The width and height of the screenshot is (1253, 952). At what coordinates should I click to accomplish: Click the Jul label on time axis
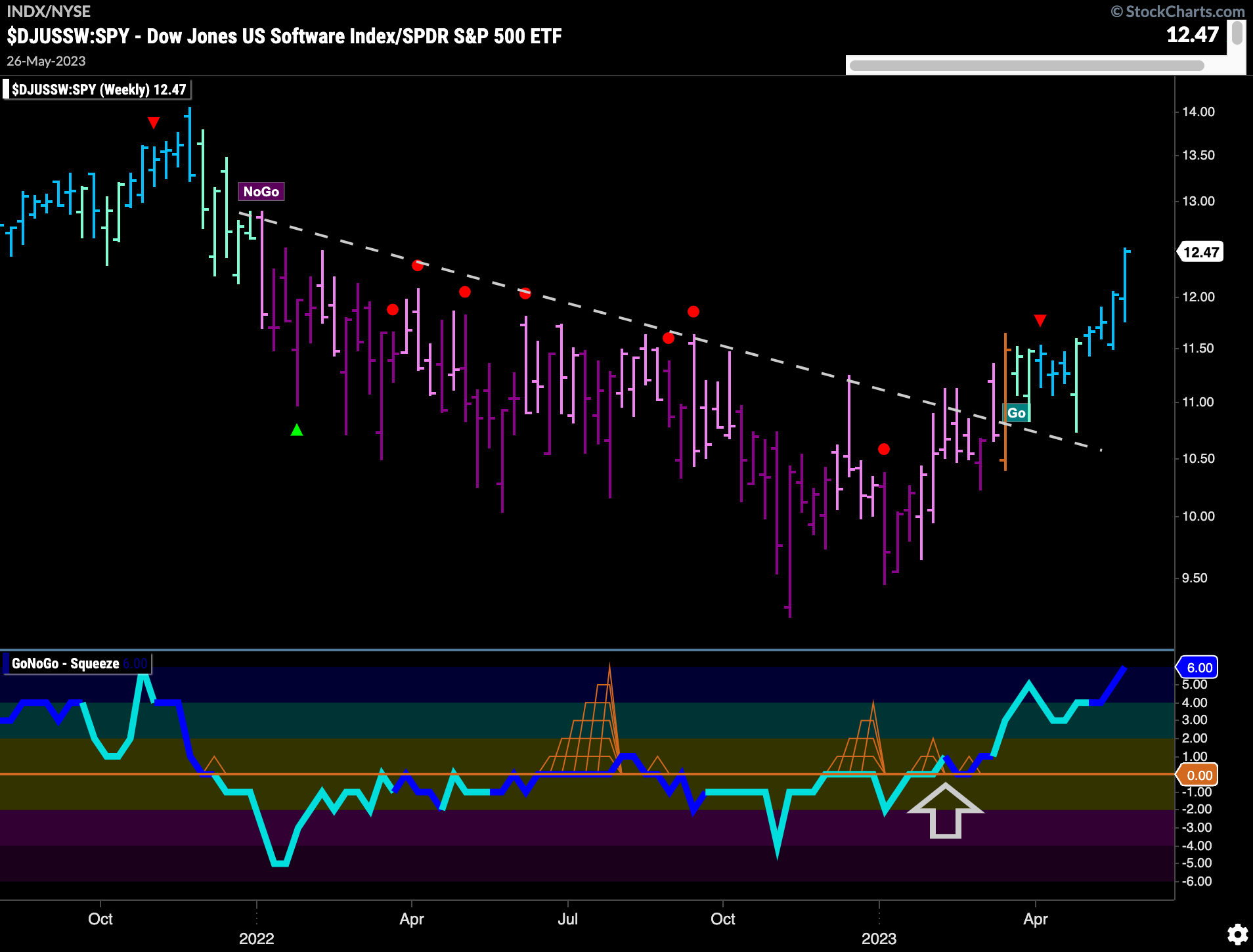(x=568, y=919)
